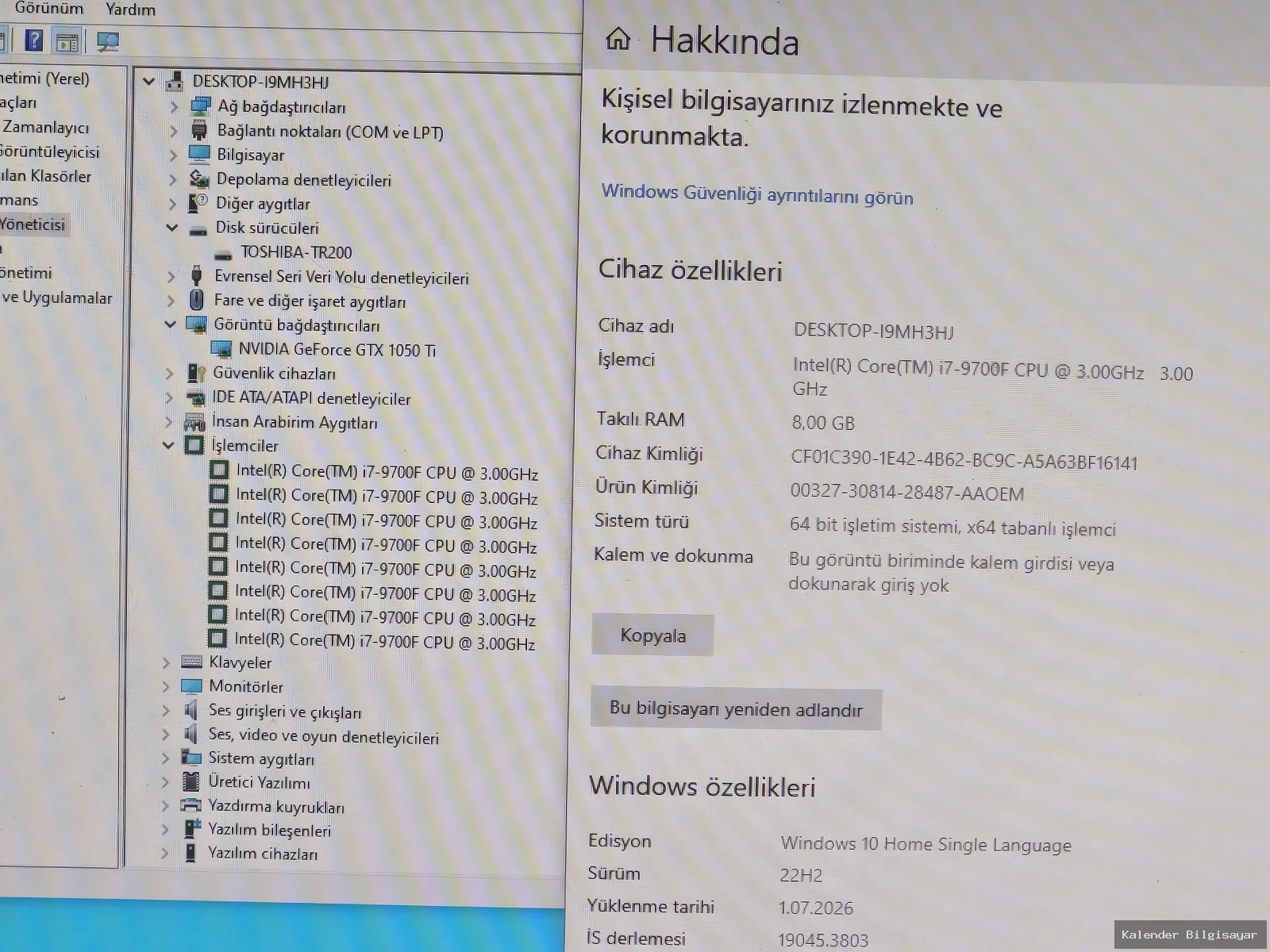Viewport: 1270px width, 952px height.
Task: Click Bu bilgisayarı yeniden adlandır button
Action: 736,708
